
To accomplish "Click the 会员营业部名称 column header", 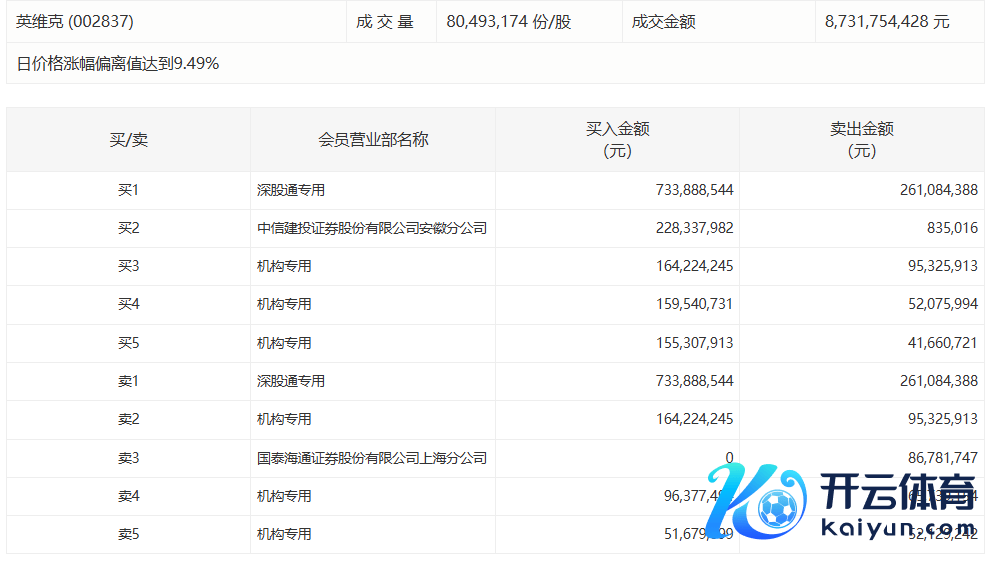I will [373, 140].
